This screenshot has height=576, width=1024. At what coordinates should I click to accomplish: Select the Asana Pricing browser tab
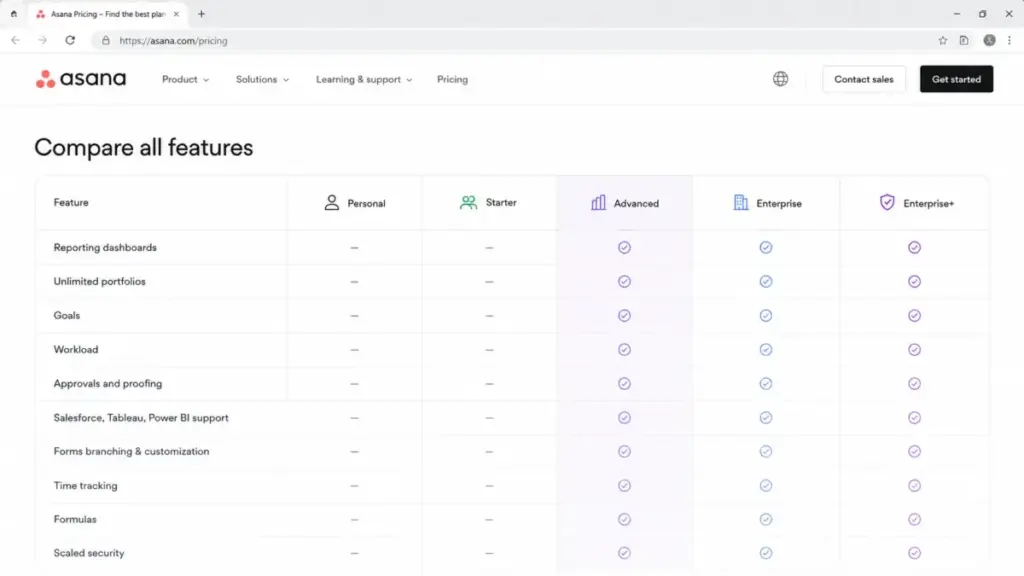click(108, 14)
